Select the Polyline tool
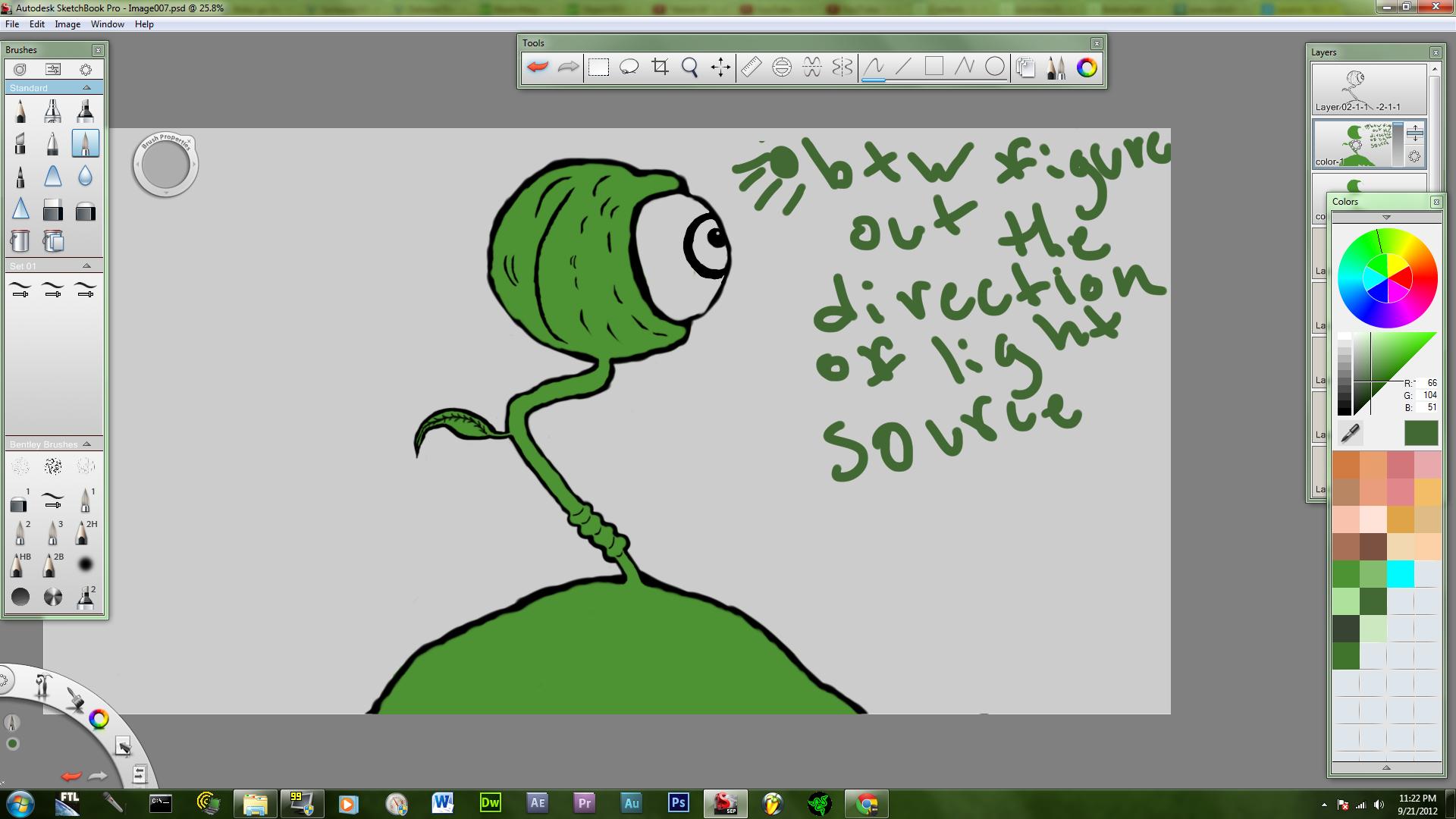Image resolution: width=1456 pixels, height=819 pixels. click(x=964, y=67)
